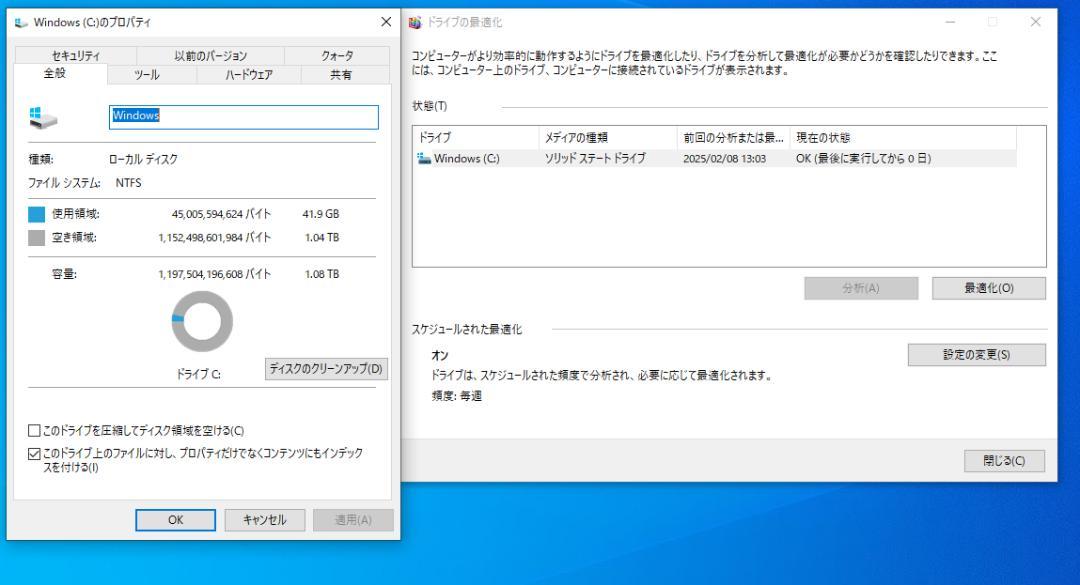
Task: Open the ツール tab
Action: [147, 74]
